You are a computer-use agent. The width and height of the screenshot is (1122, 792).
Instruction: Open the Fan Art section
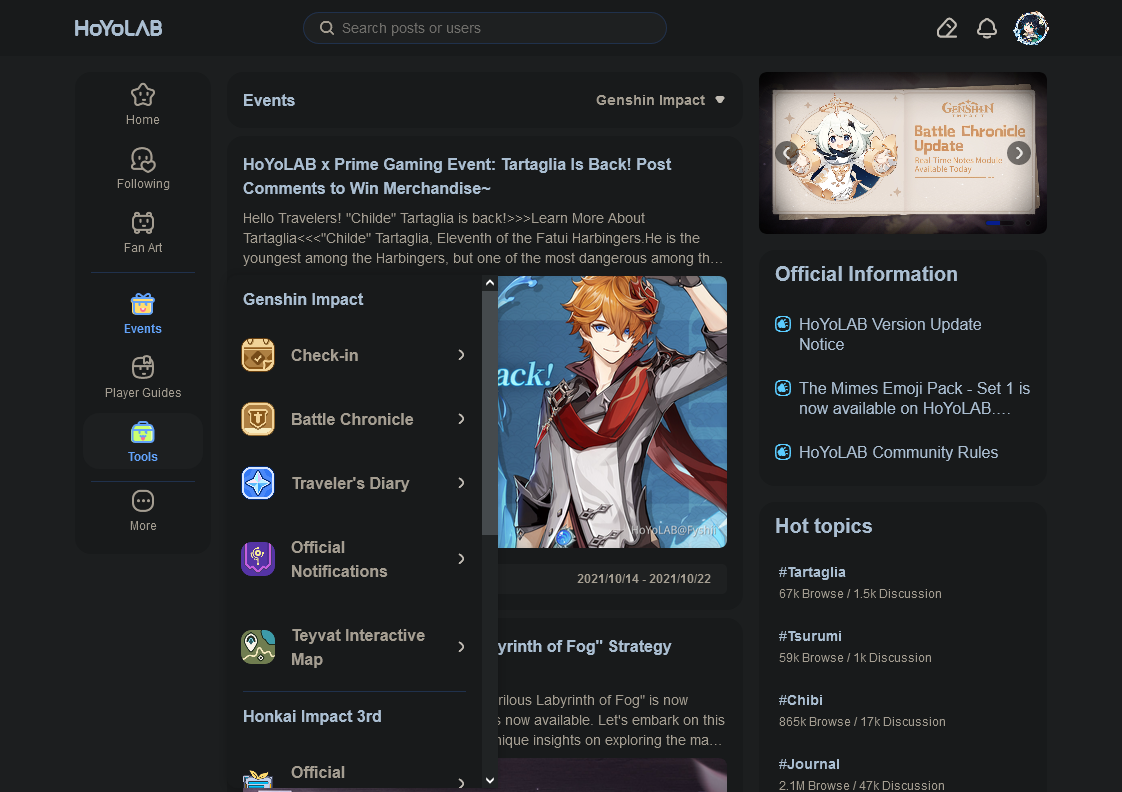pos(142,232)
